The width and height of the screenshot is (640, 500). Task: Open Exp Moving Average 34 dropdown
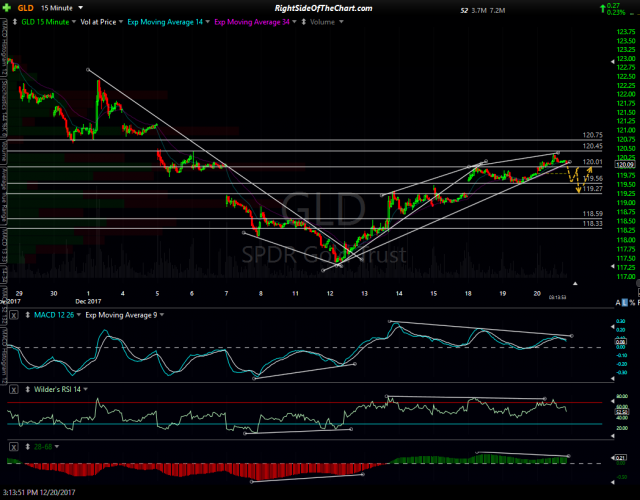coord(294,22)
